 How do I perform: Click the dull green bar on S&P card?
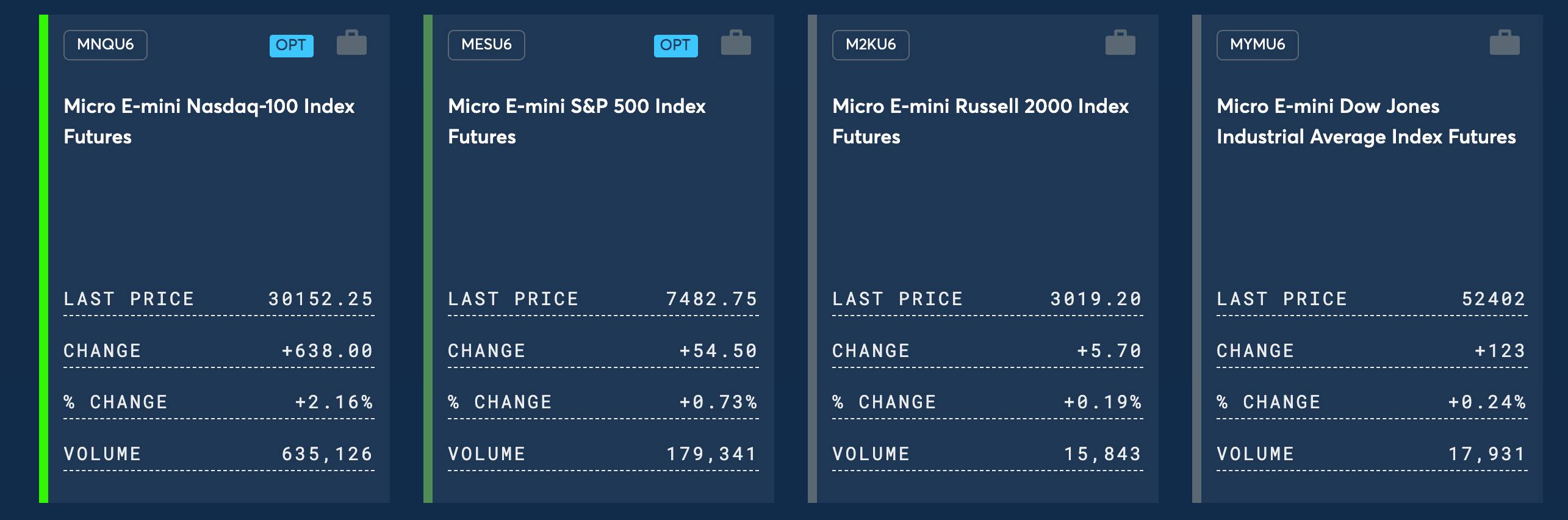428,259
